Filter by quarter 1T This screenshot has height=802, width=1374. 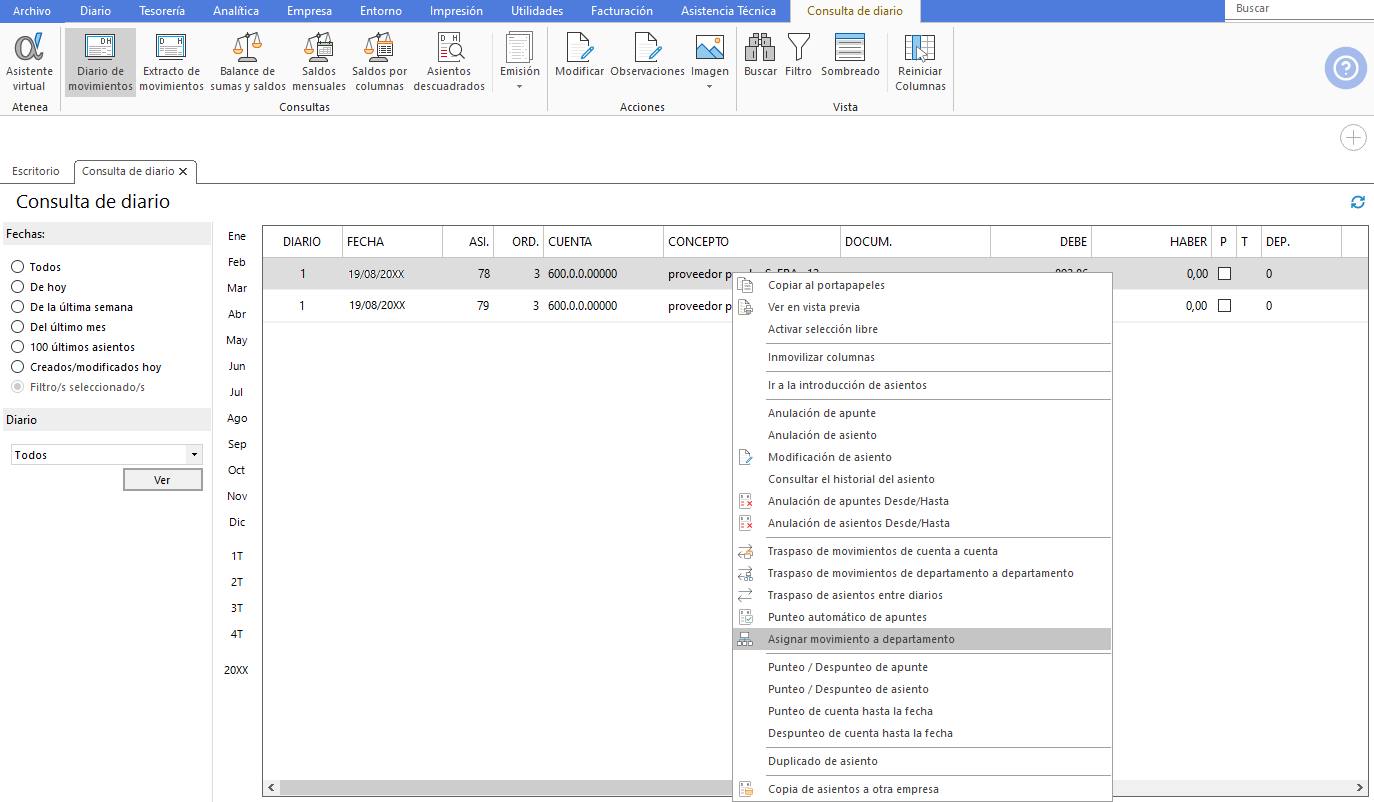[x=237, y=556]
